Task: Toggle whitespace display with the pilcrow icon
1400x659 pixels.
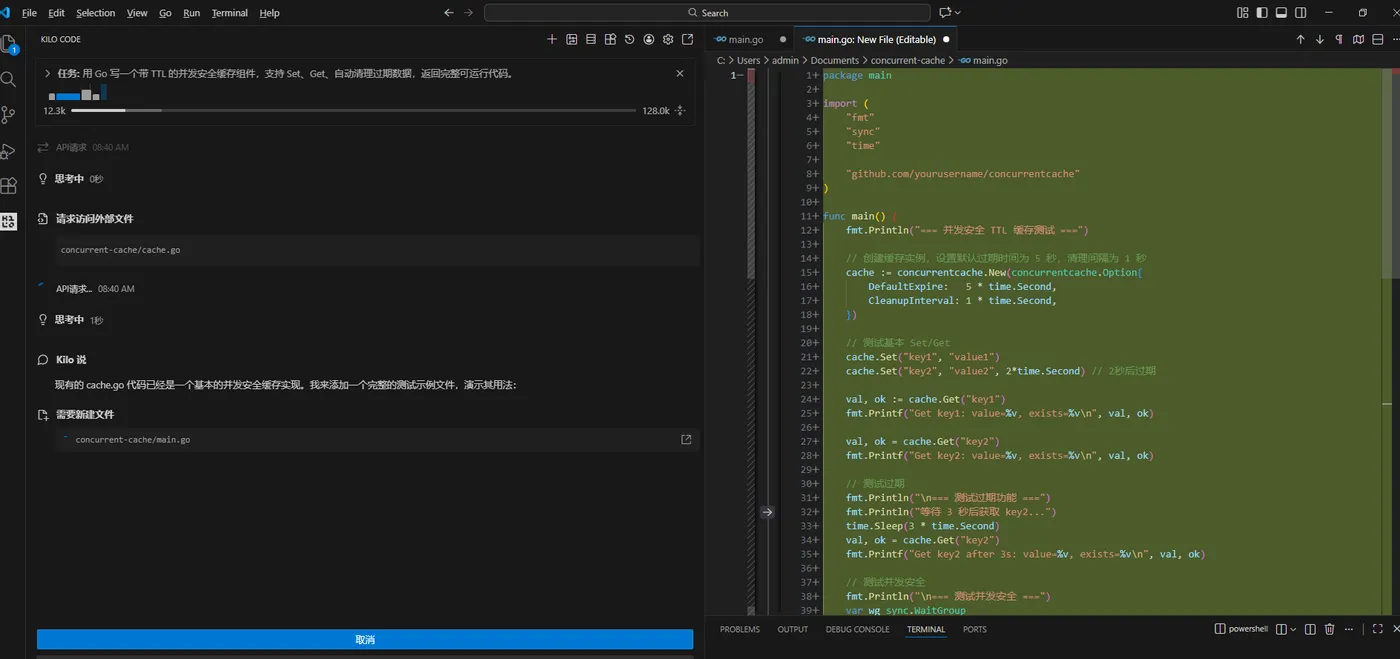Action: 1339,39
